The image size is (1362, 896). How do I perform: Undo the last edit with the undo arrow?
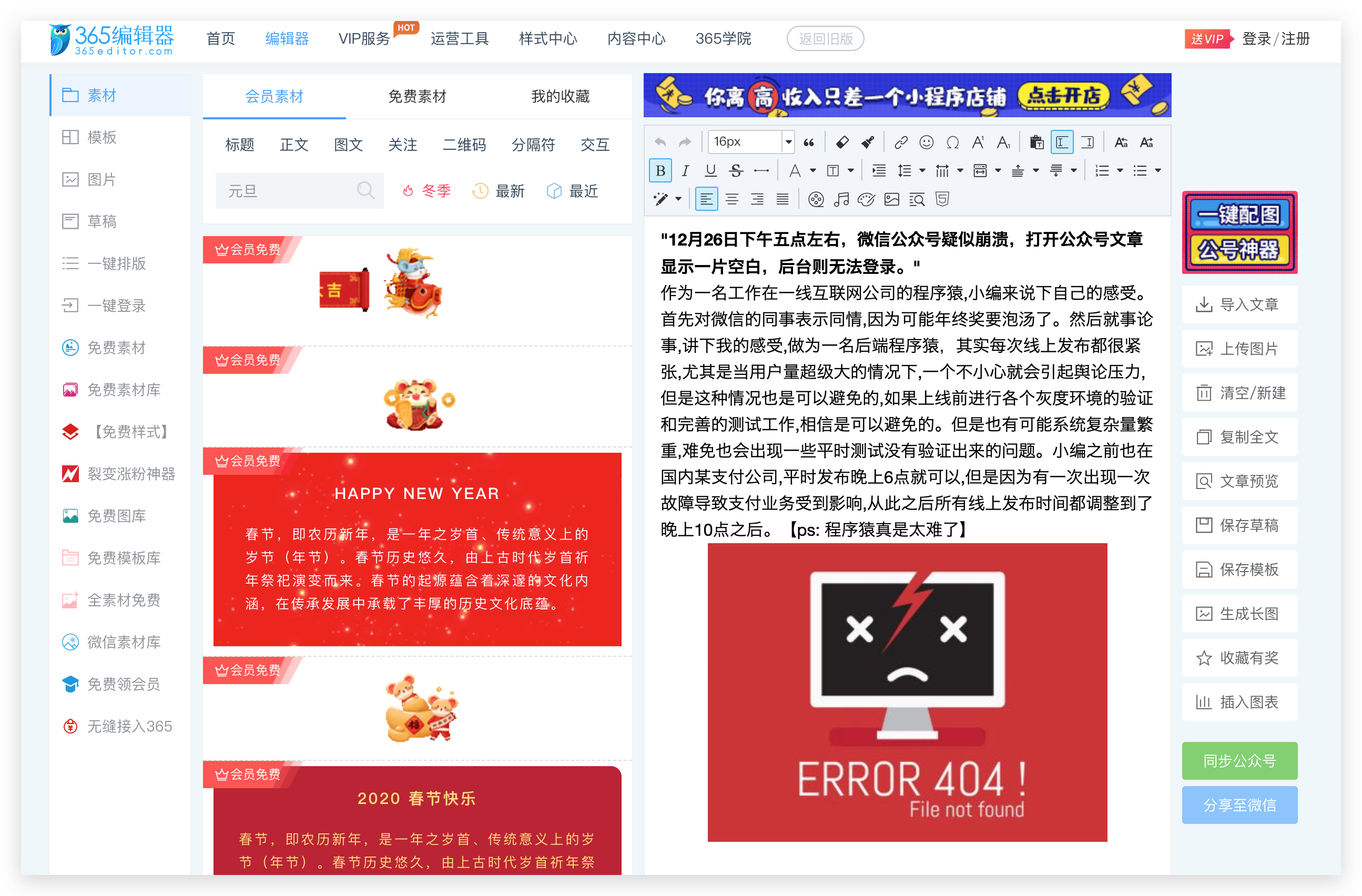660,141
